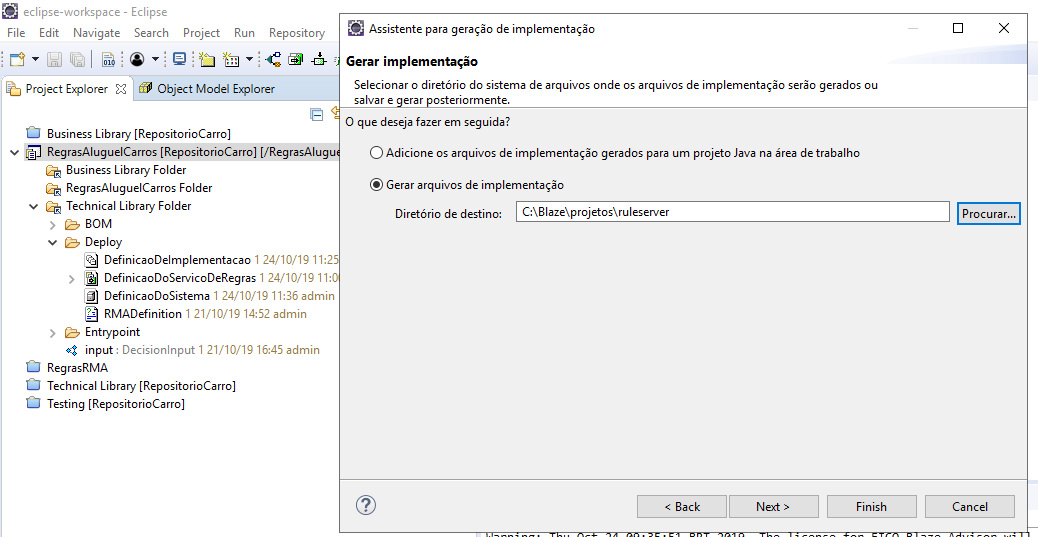Click the Technical Library Folder icon

(x=53, y=207)
